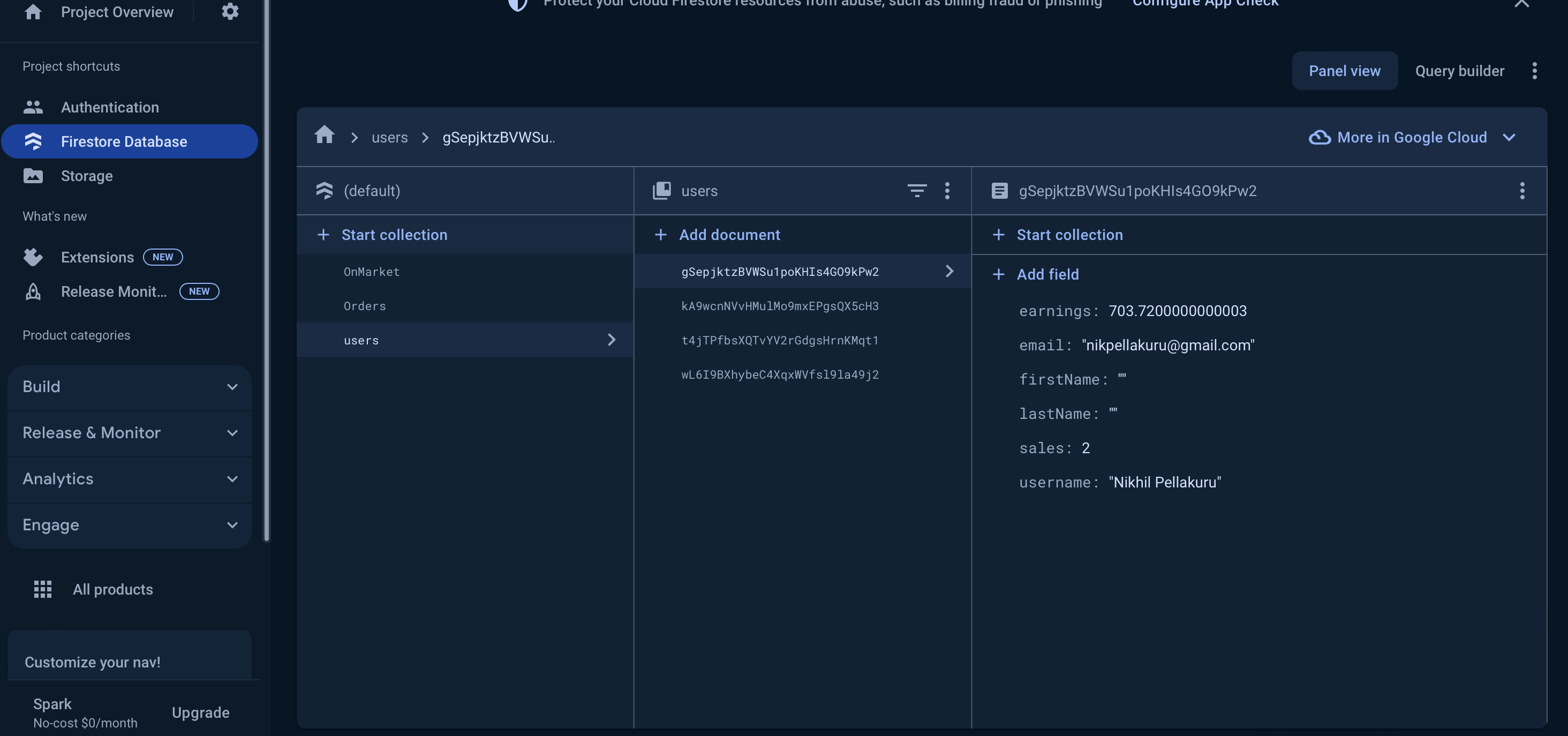Switch to Query builder tab
The height and width of the screenshot is (736, 1568).
click(1459, 71)
